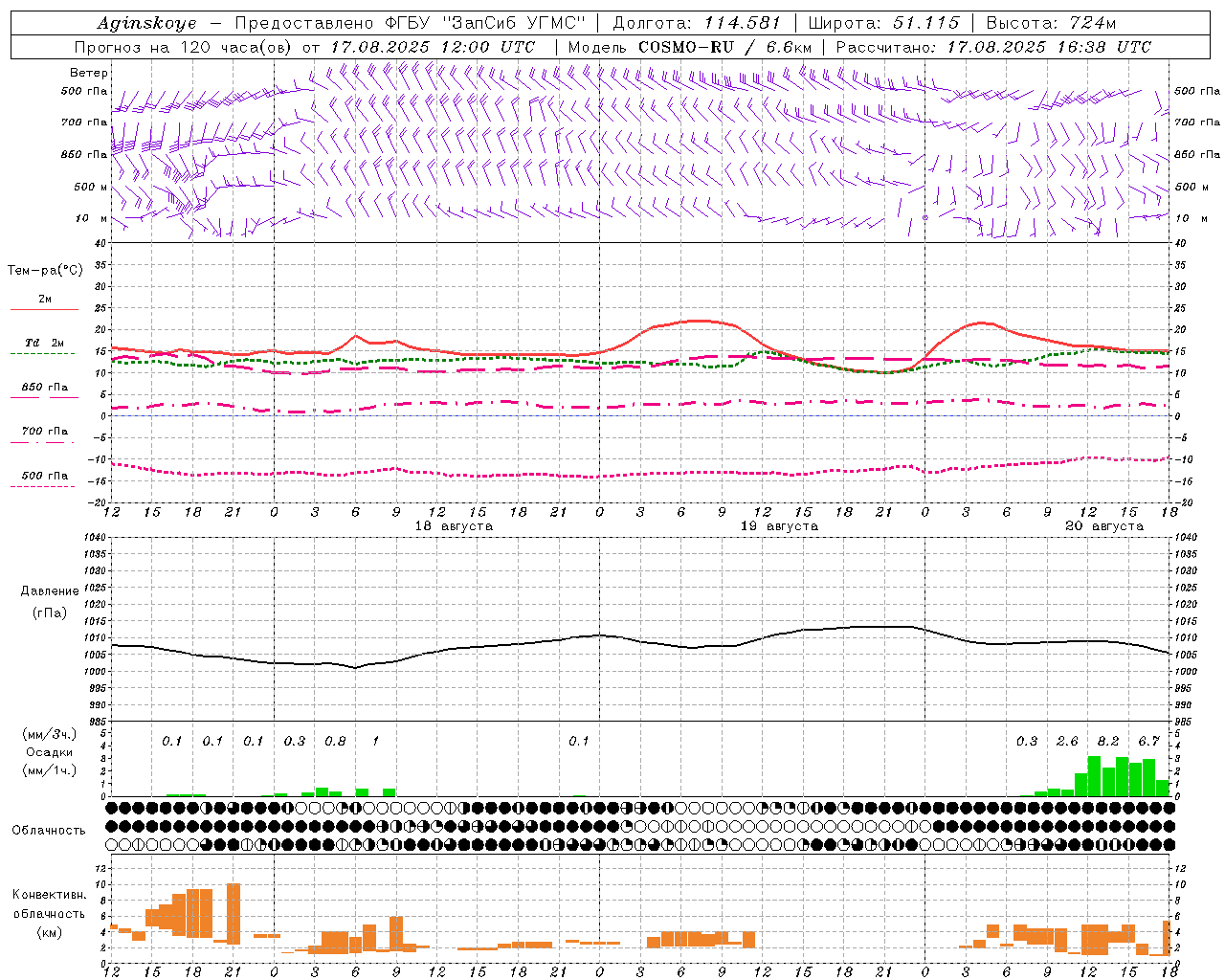
Task: Select the "Облачность" cloud cover label
Action: click(x=49, y=831)
